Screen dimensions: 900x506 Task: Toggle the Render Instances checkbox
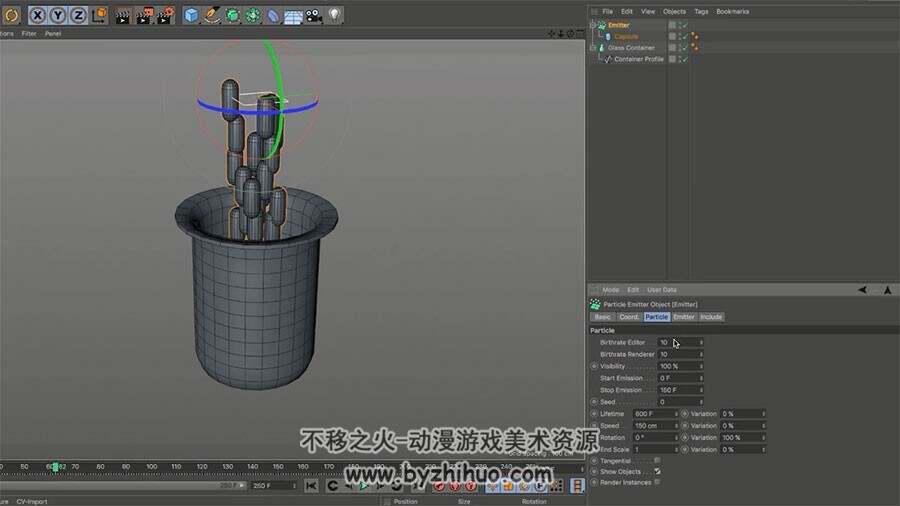pos(657,482)
